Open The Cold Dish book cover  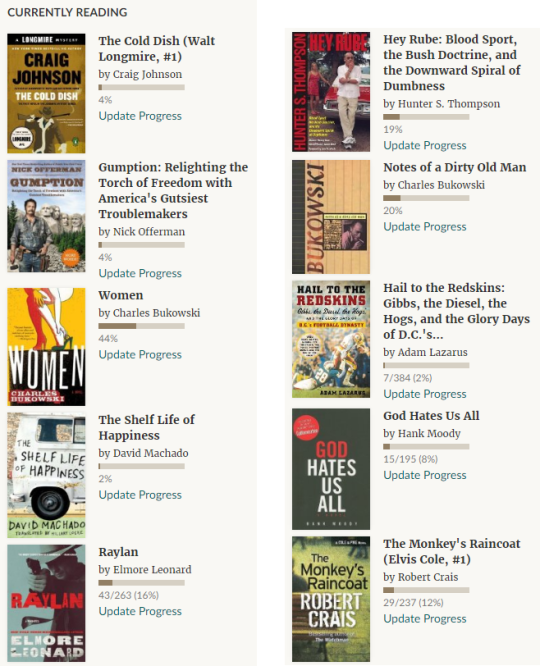pyautogui.click(x=46, y=93)
